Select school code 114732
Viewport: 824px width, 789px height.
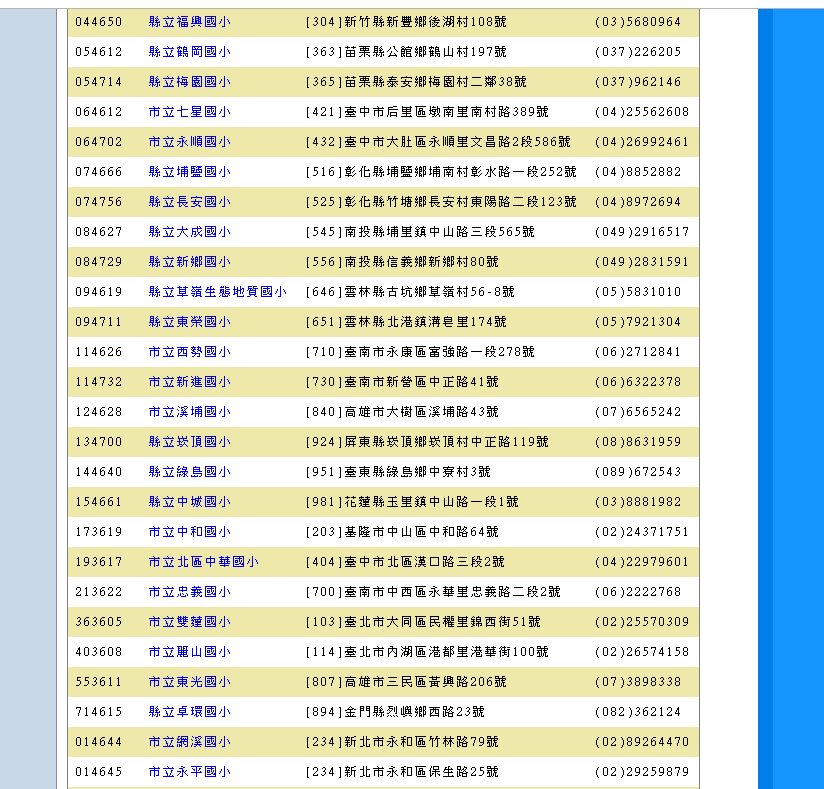[x=99, y=382]
